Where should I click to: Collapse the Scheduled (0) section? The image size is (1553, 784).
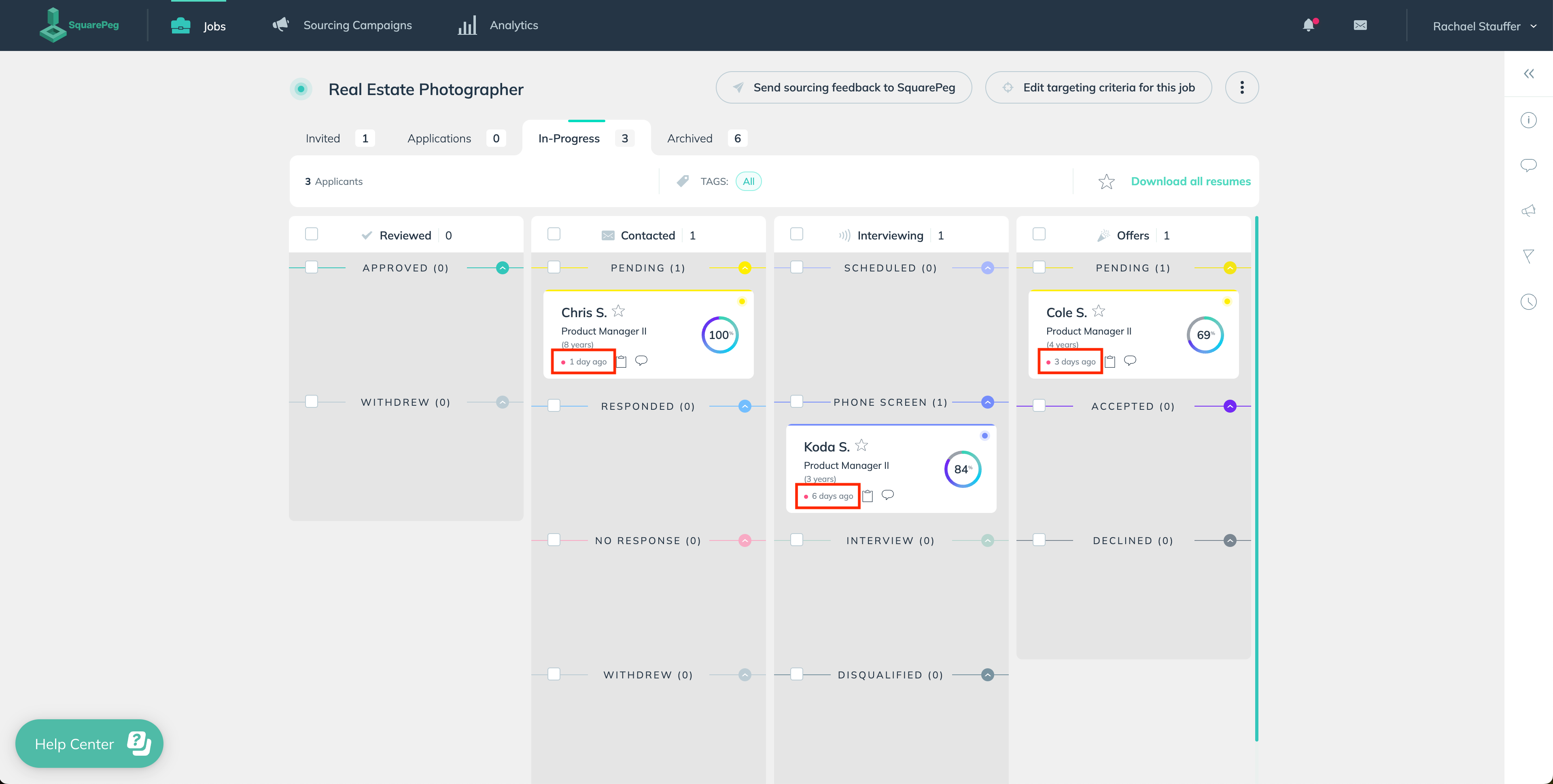point(987,267)
